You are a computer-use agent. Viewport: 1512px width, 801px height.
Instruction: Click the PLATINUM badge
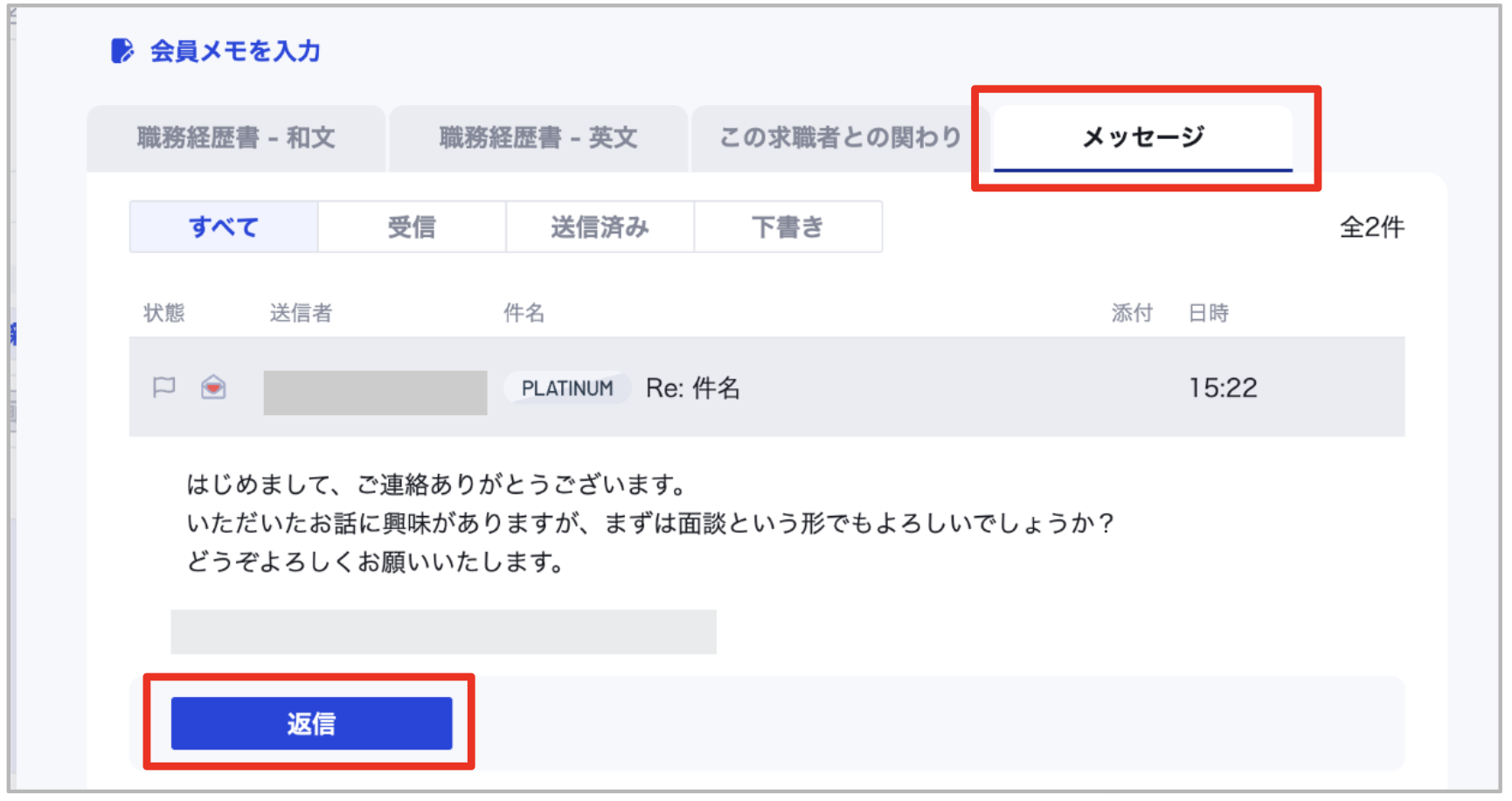coord(567,388)
